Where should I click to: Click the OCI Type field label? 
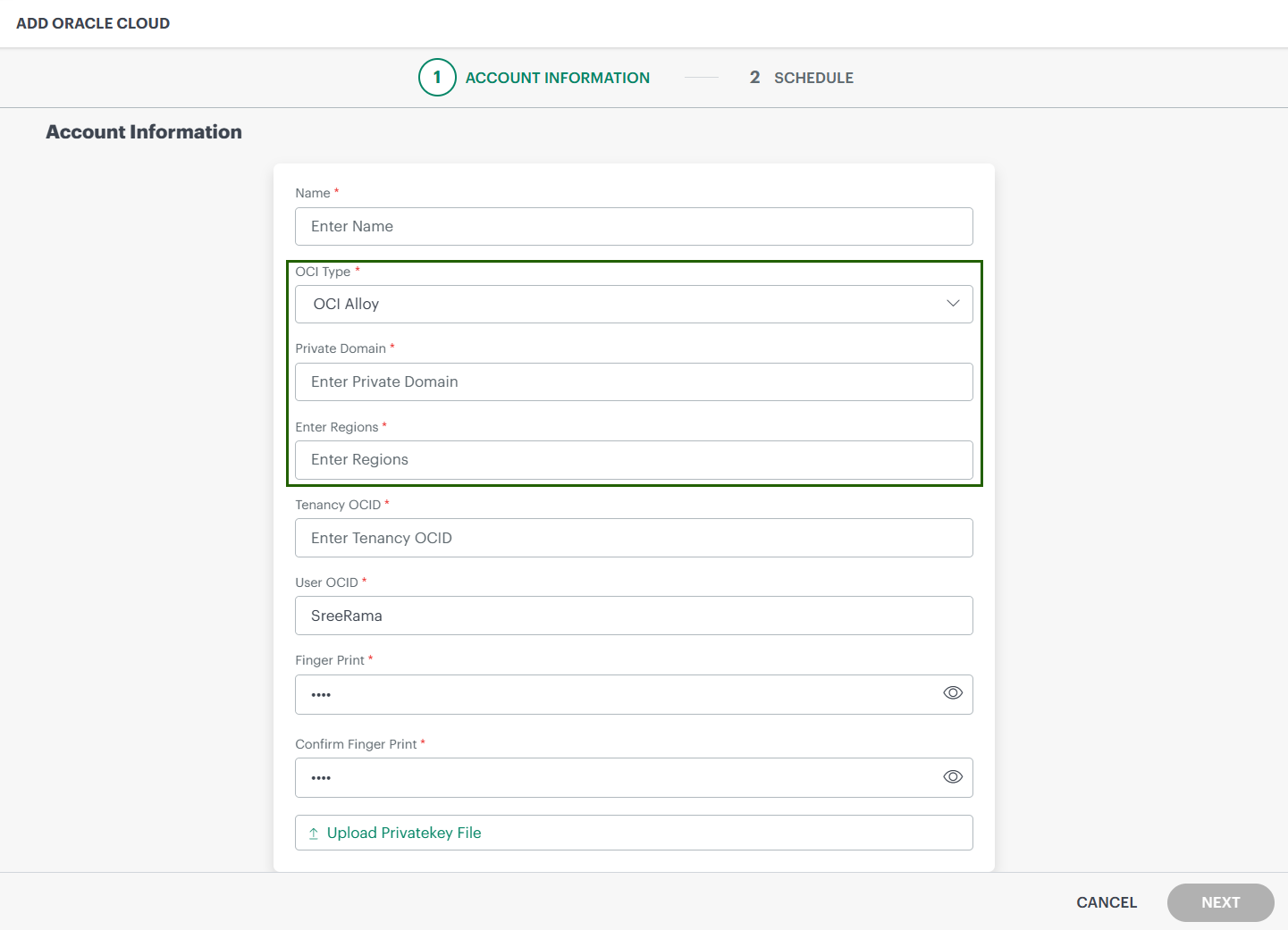(x=323, y=272)
